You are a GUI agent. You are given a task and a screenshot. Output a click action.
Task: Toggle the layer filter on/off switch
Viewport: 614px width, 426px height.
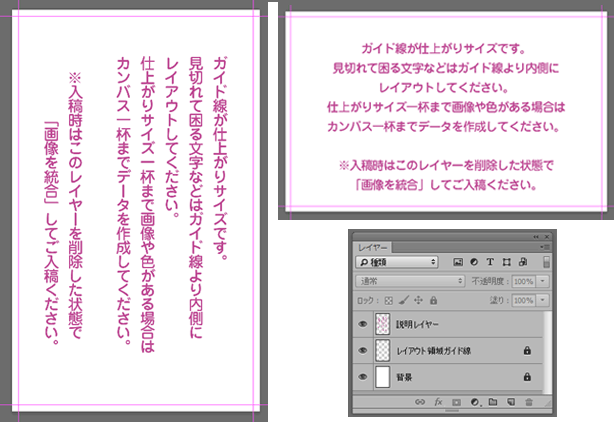pyautogui.click(x=546, y=262)
